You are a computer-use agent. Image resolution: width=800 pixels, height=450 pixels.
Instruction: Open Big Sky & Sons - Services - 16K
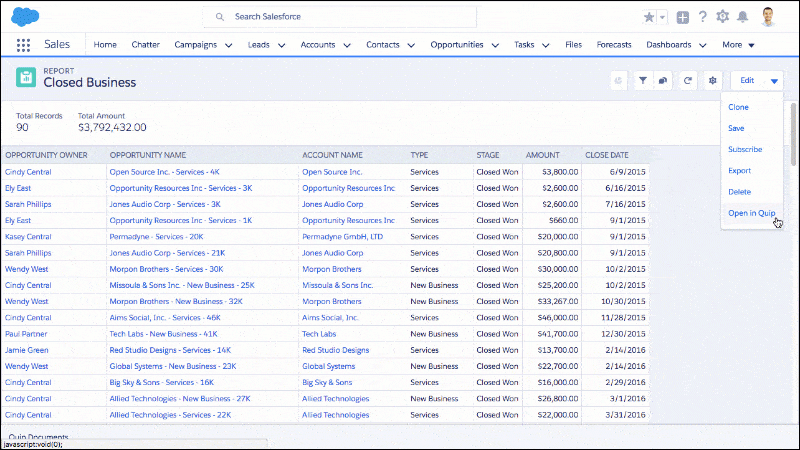pos(161,383)
